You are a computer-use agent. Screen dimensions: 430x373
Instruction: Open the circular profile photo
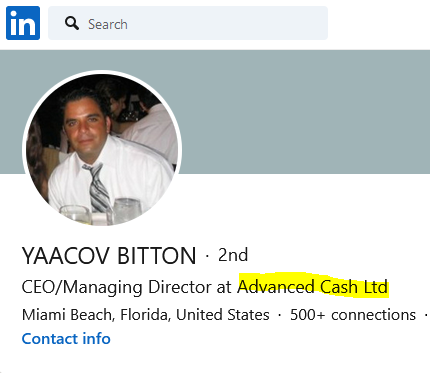coord(102,148)
